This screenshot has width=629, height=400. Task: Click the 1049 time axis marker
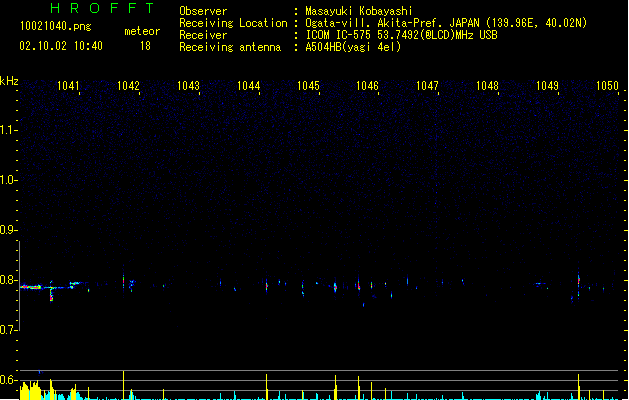pos(547,85)
